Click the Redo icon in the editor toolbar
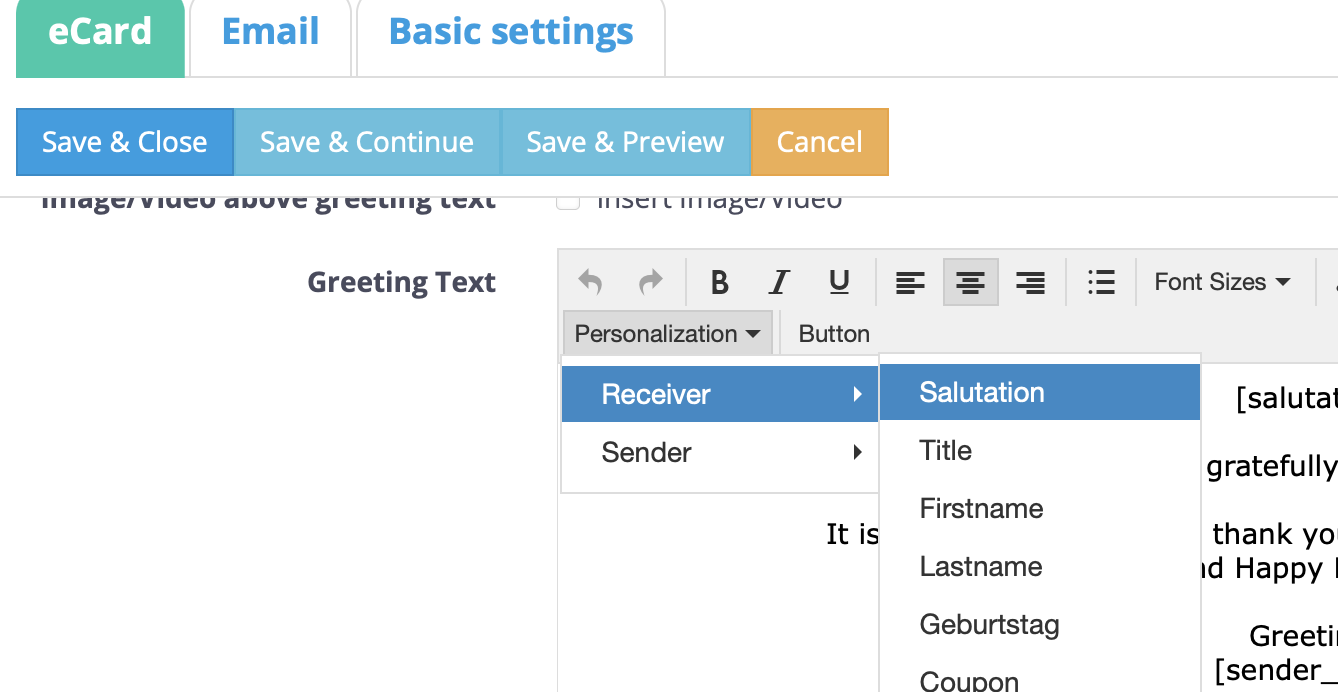Screen dimensions: 1338x692 [x=648, y=282]
